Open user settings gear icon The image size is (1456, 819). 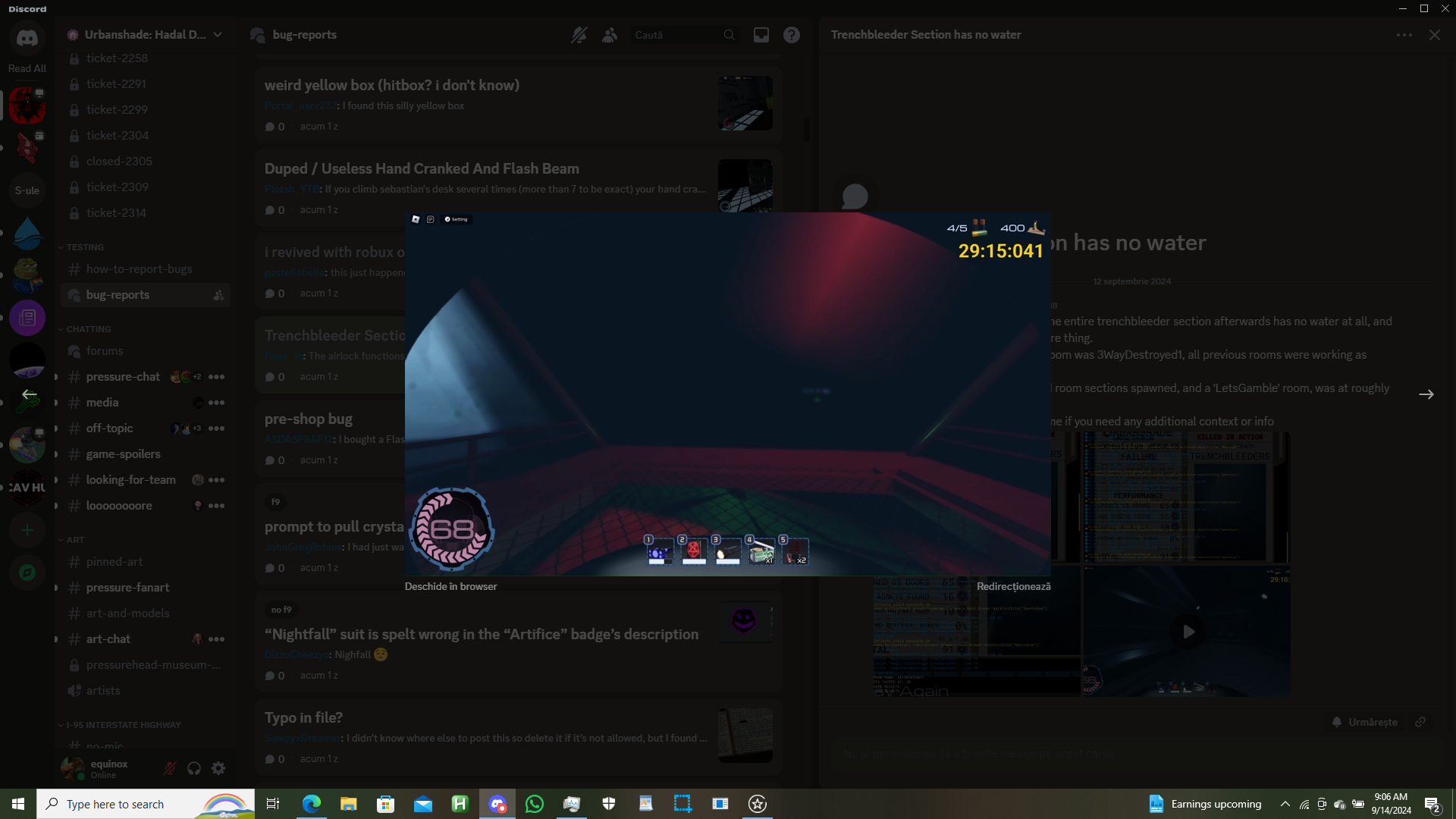click(218, 768)
